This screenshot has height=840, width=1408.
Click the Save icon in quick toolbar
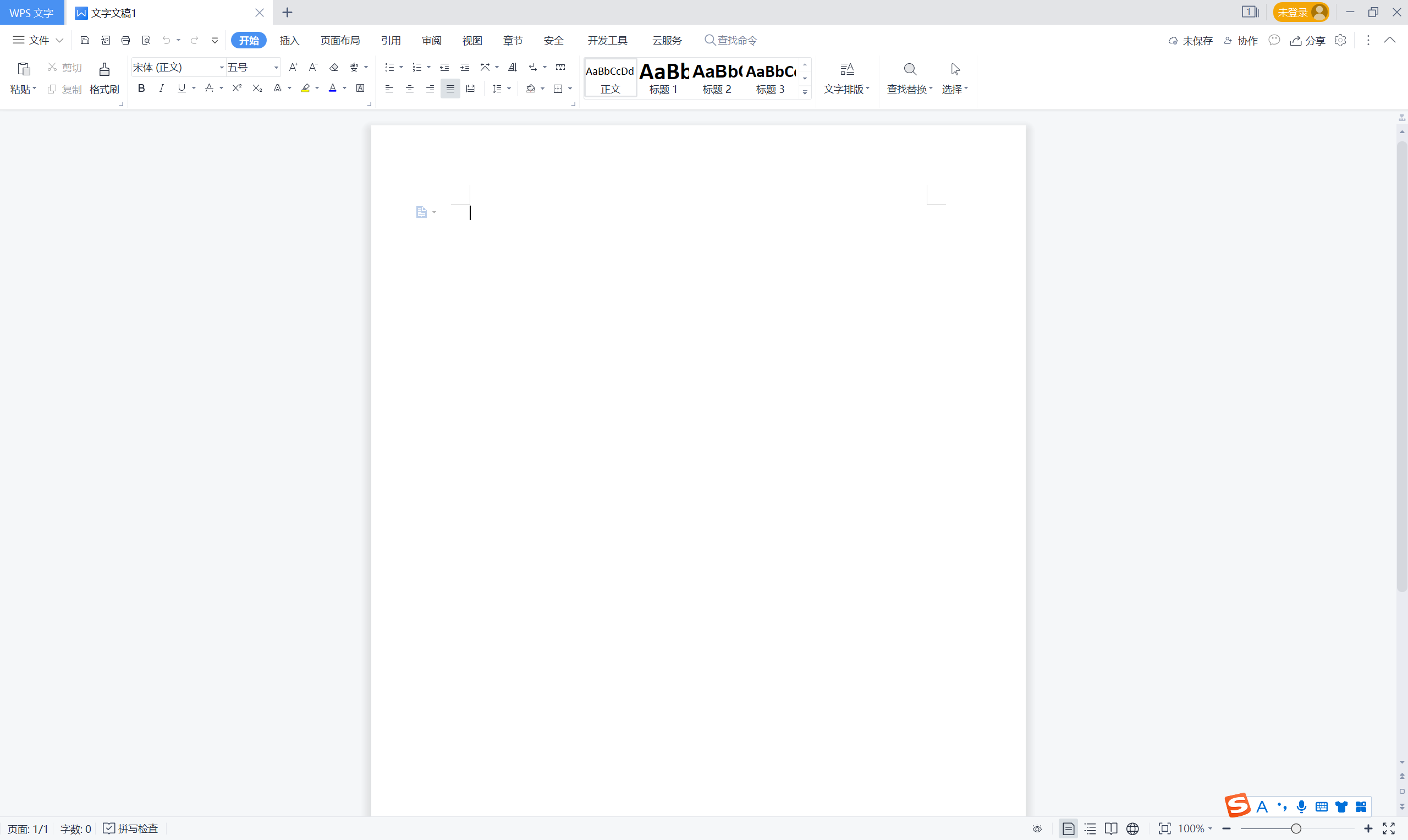pyautogui.click(x=85, y=40)
